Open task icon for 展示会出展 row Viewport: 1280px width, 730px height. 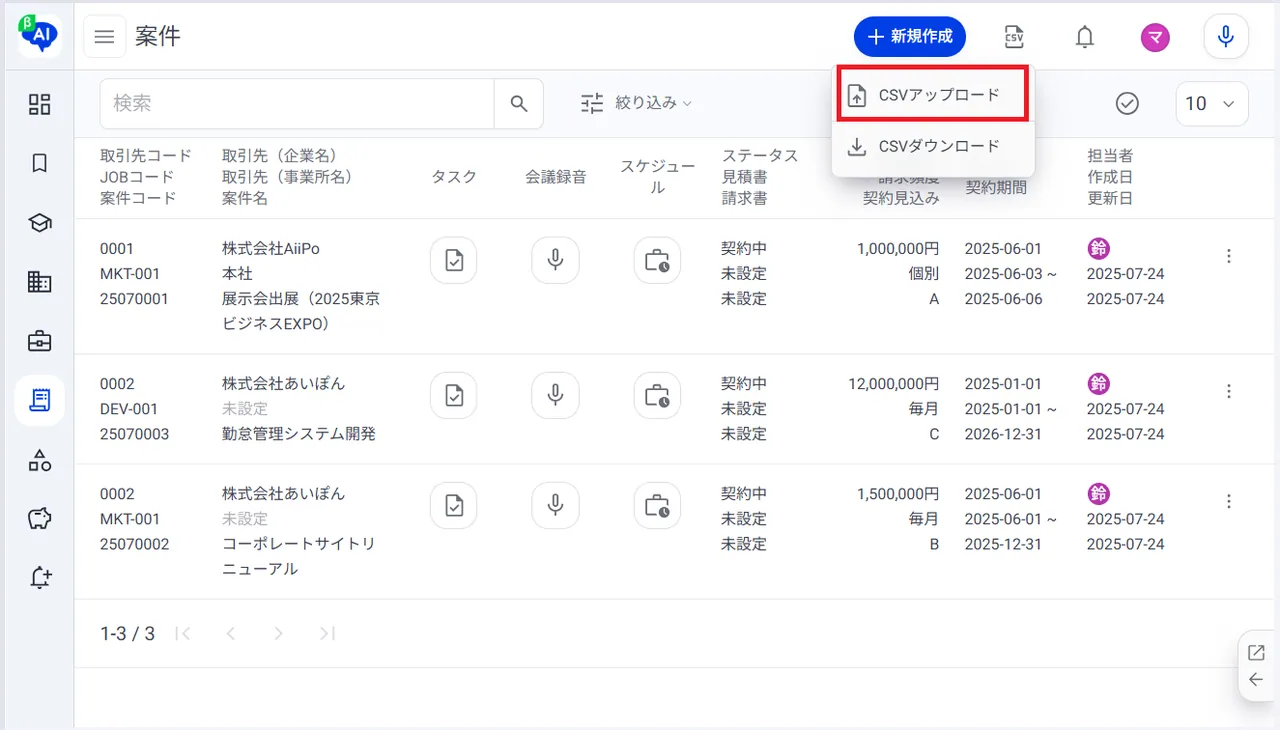[x=454, y=261]
